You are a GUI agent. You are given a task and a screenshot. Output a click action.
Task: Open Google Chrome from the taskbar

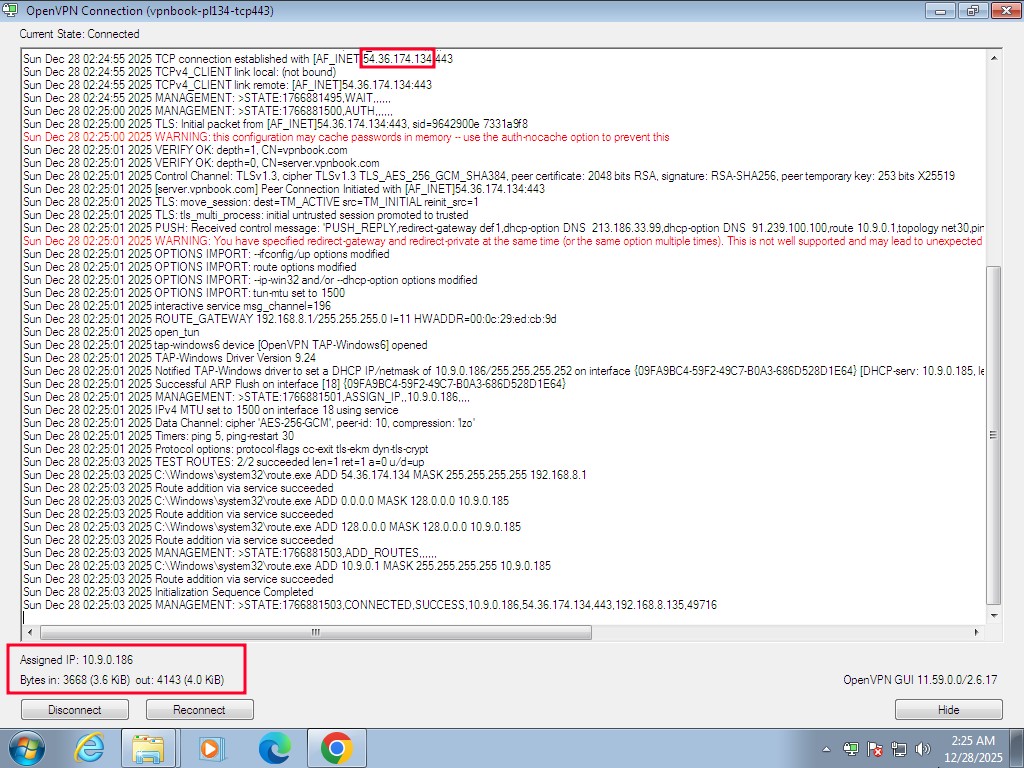click(336, 748)
